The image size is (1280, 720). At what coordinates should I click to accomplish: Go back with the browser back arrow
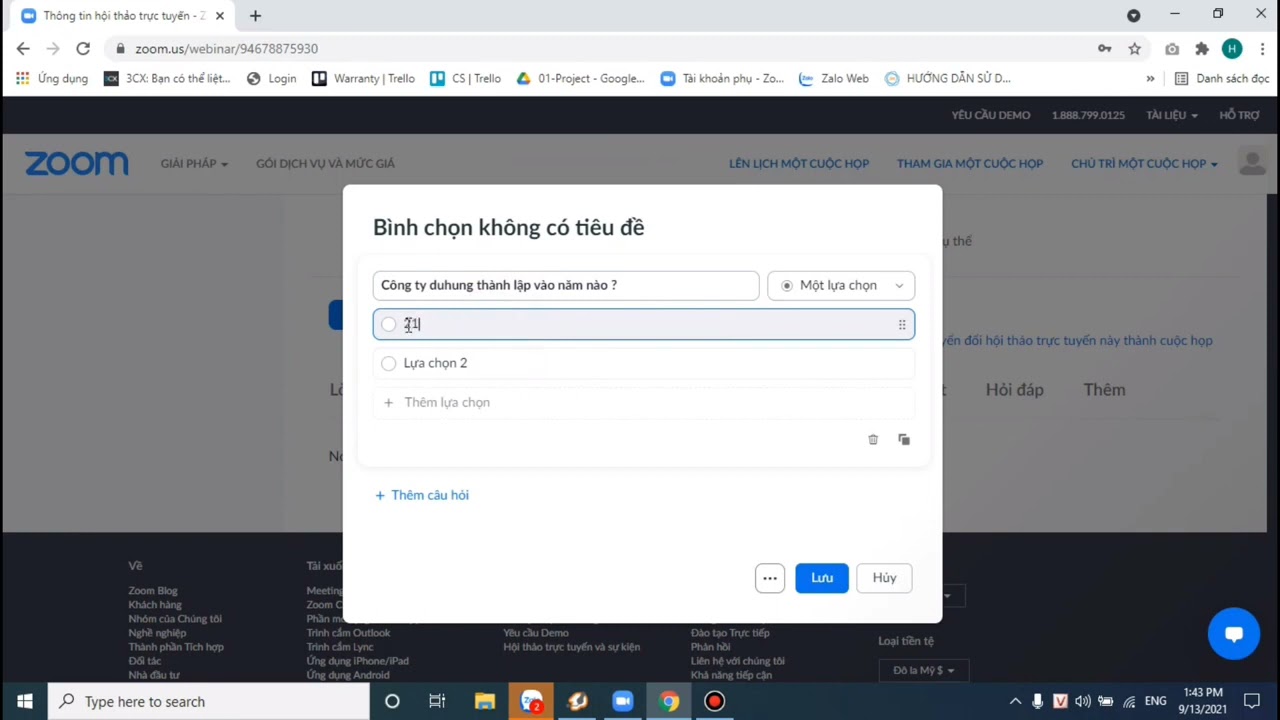coord(23,48)
